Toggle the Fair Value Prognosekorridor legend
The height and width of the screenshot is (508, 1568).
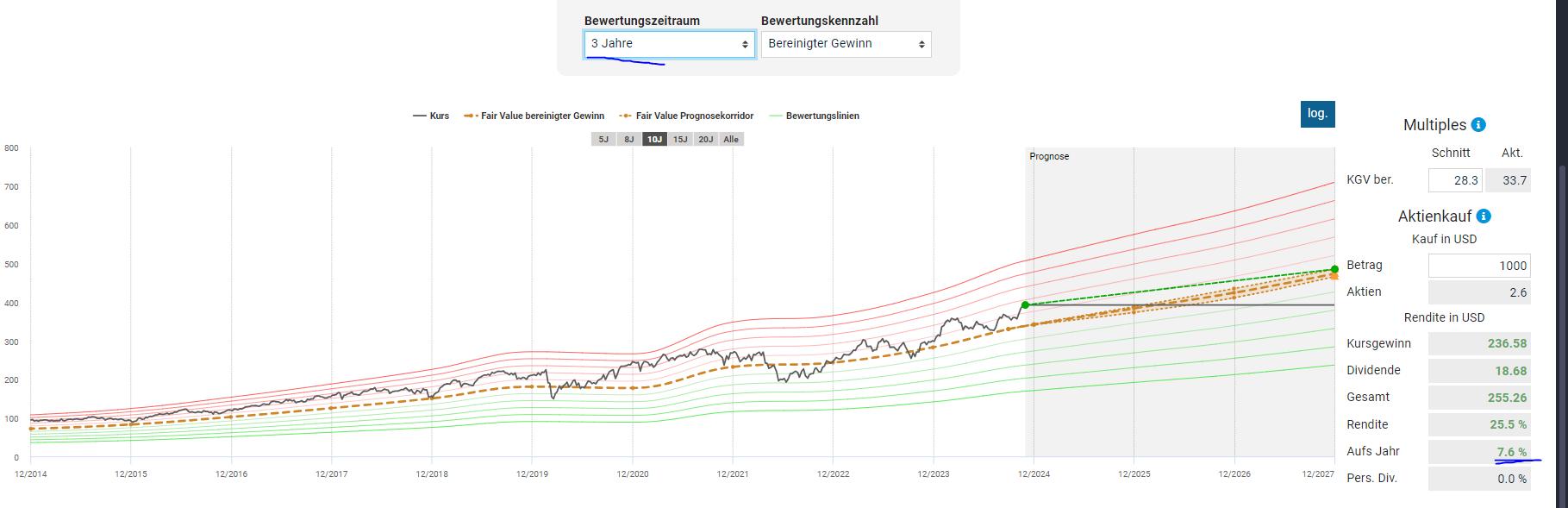(687, 116)
